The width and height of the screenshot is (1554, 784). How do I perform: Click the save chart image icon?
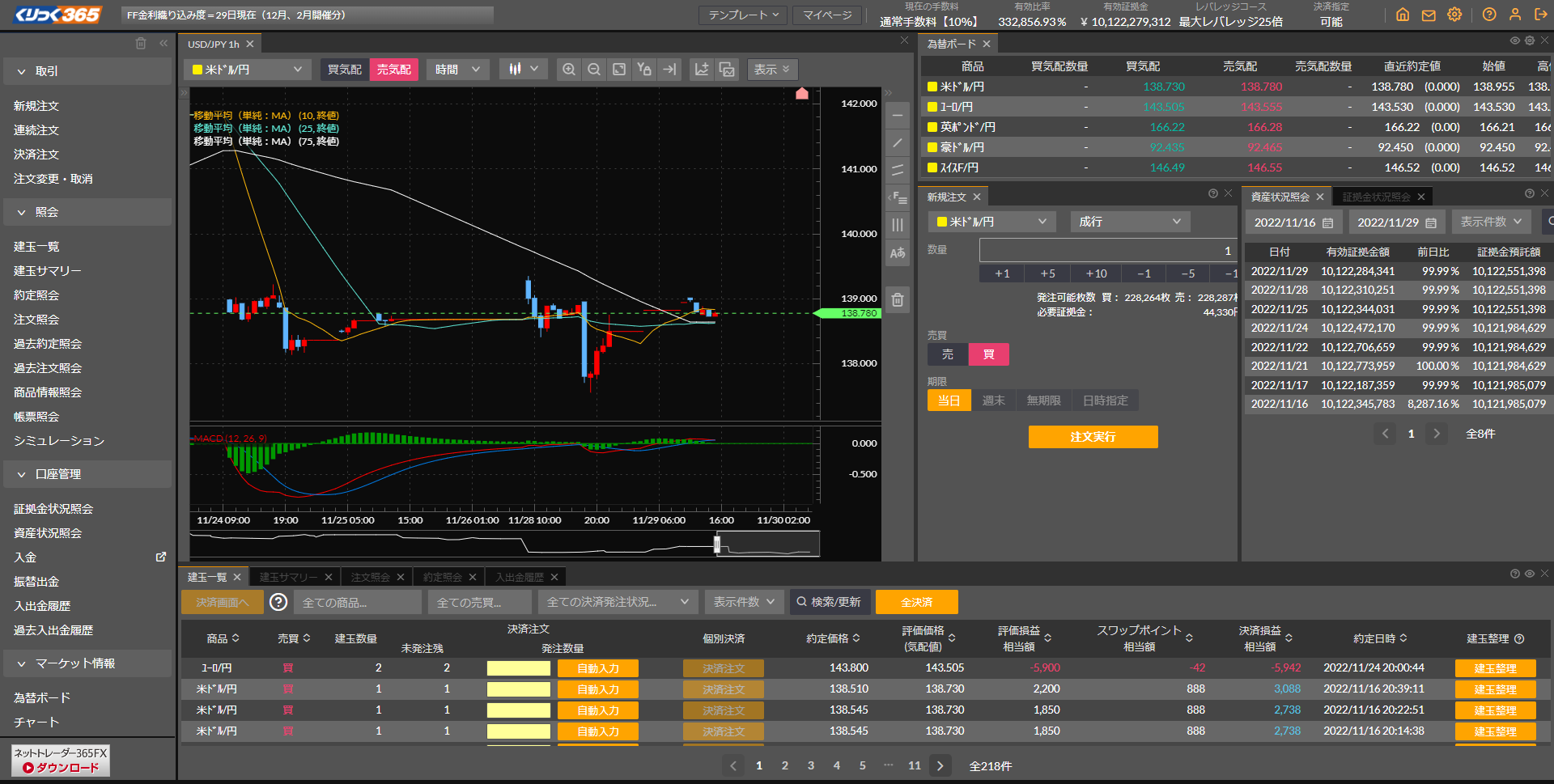727,70
